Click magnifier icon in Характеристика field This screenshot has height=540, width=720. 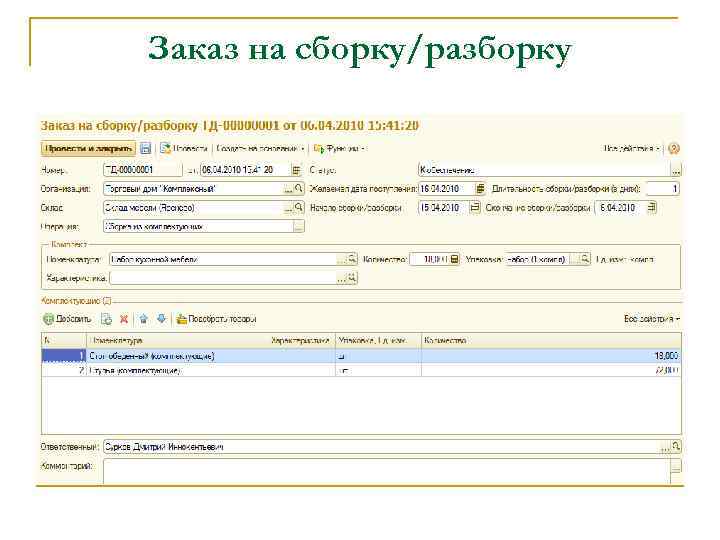click(x=352, y=278)
